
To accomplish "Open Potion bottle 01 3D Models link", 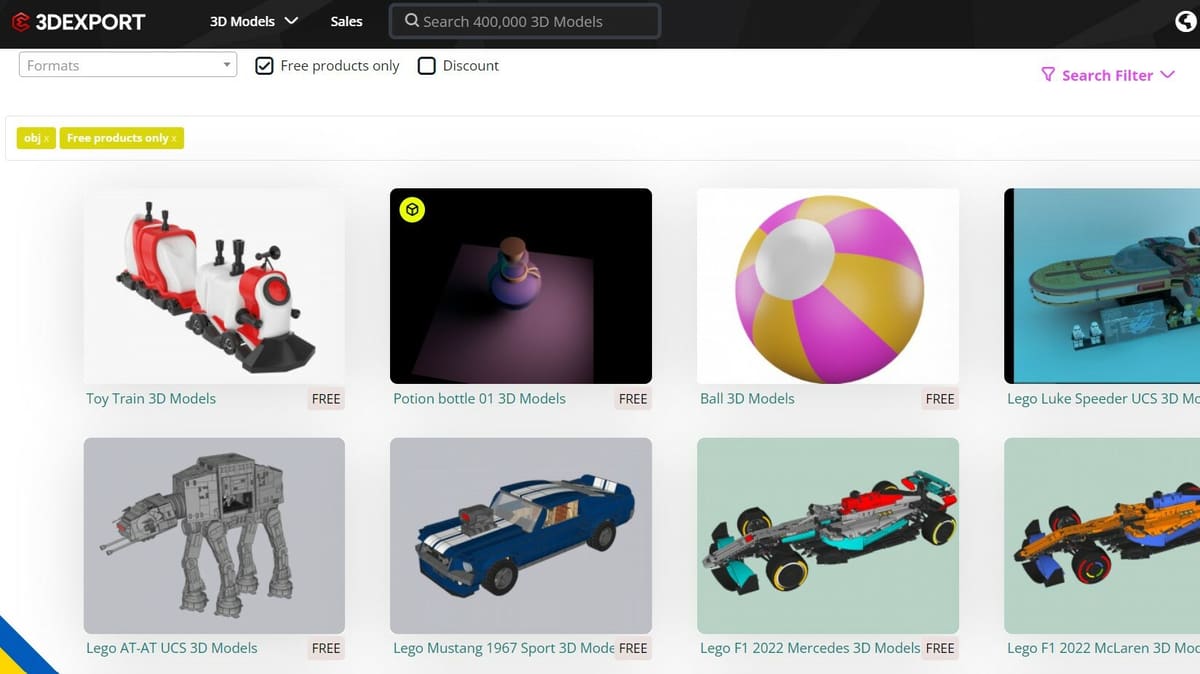I will (x=479, y=398).
